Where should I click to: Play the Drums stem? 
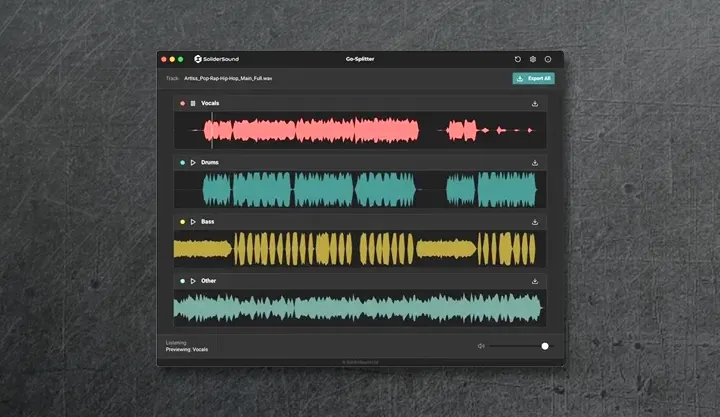pos(193,162)
